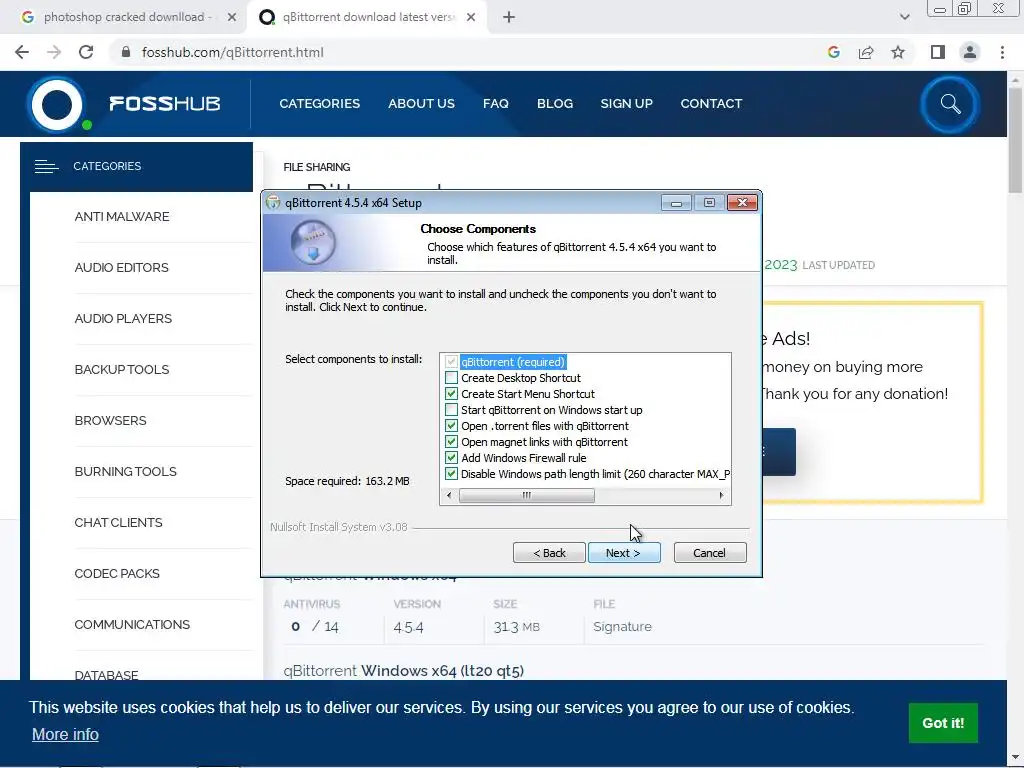The image size is (1024, 768).
Task: Click the 4.5.4 version cell
Action: click(x=408, y=627)
